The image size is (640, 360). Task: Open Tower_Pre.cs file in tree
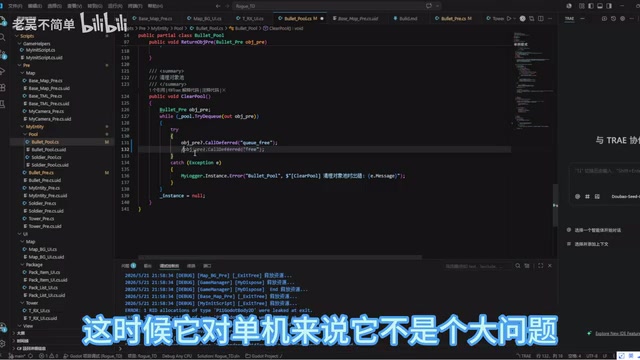(x=41, y=218)
